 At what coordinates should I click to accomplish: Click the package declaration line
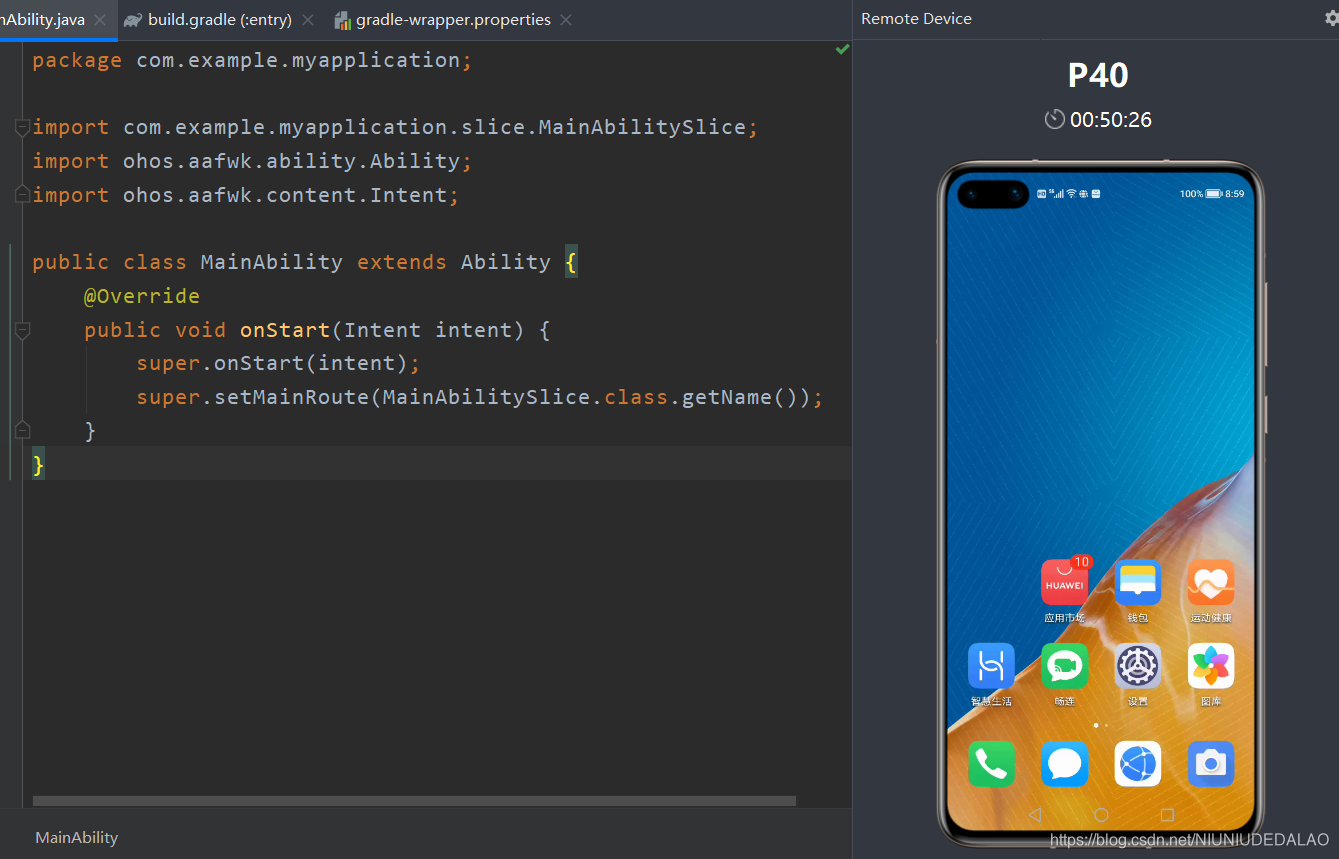(x=252, y=60)
